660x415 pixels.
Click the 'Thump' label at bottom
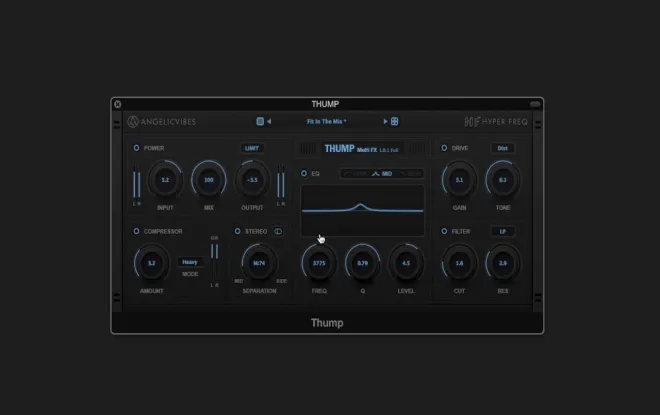click(x=327, y=323)
